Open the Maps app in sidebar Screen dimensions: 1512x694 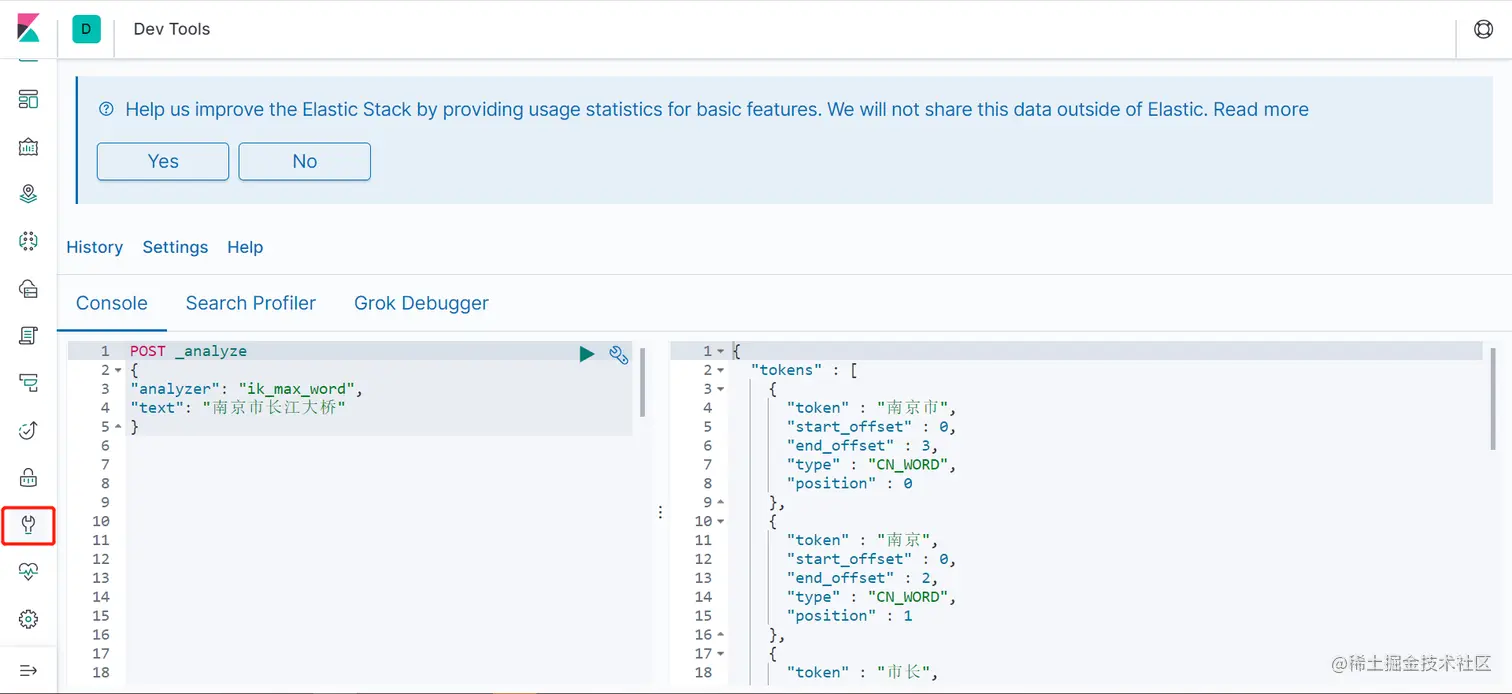pos(28,194)
